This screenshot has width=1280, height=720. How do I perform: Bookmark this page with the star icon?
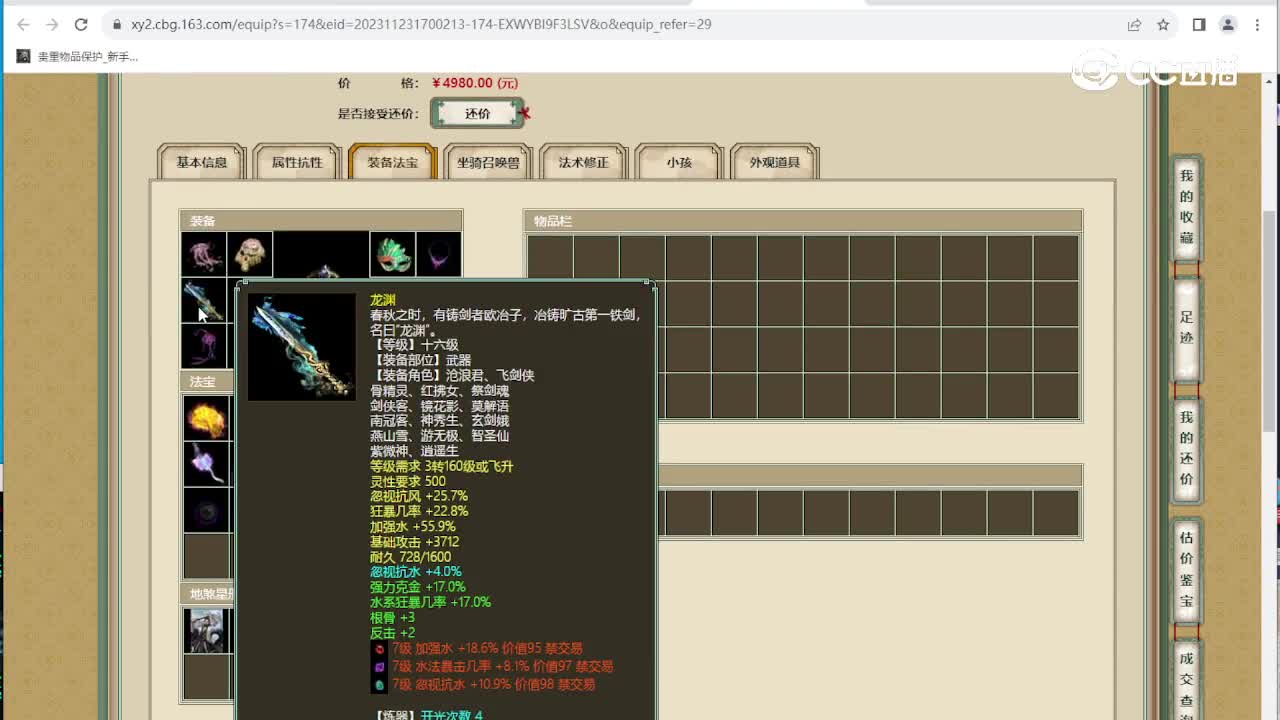(1163, 24)
